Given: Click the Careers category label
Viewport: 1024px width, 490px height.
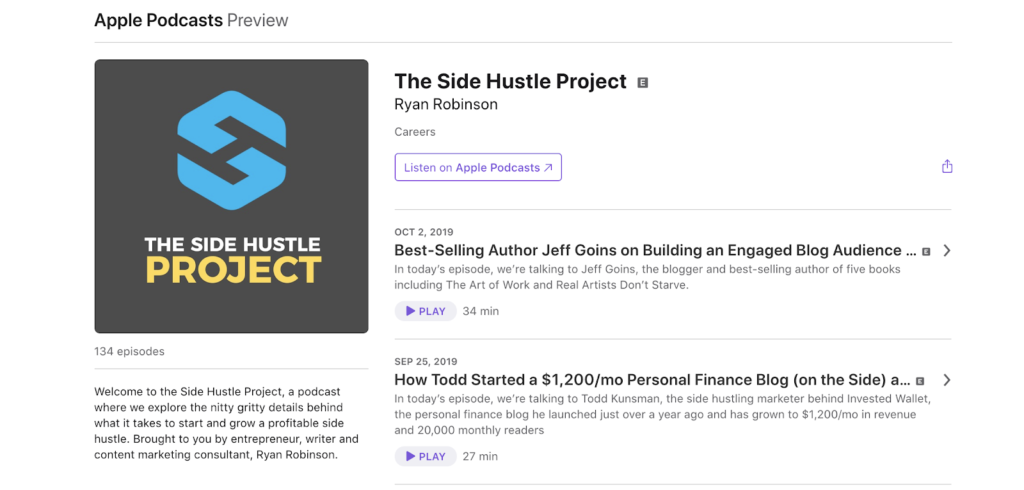Looking at the screenshot, I should [415, 132].
